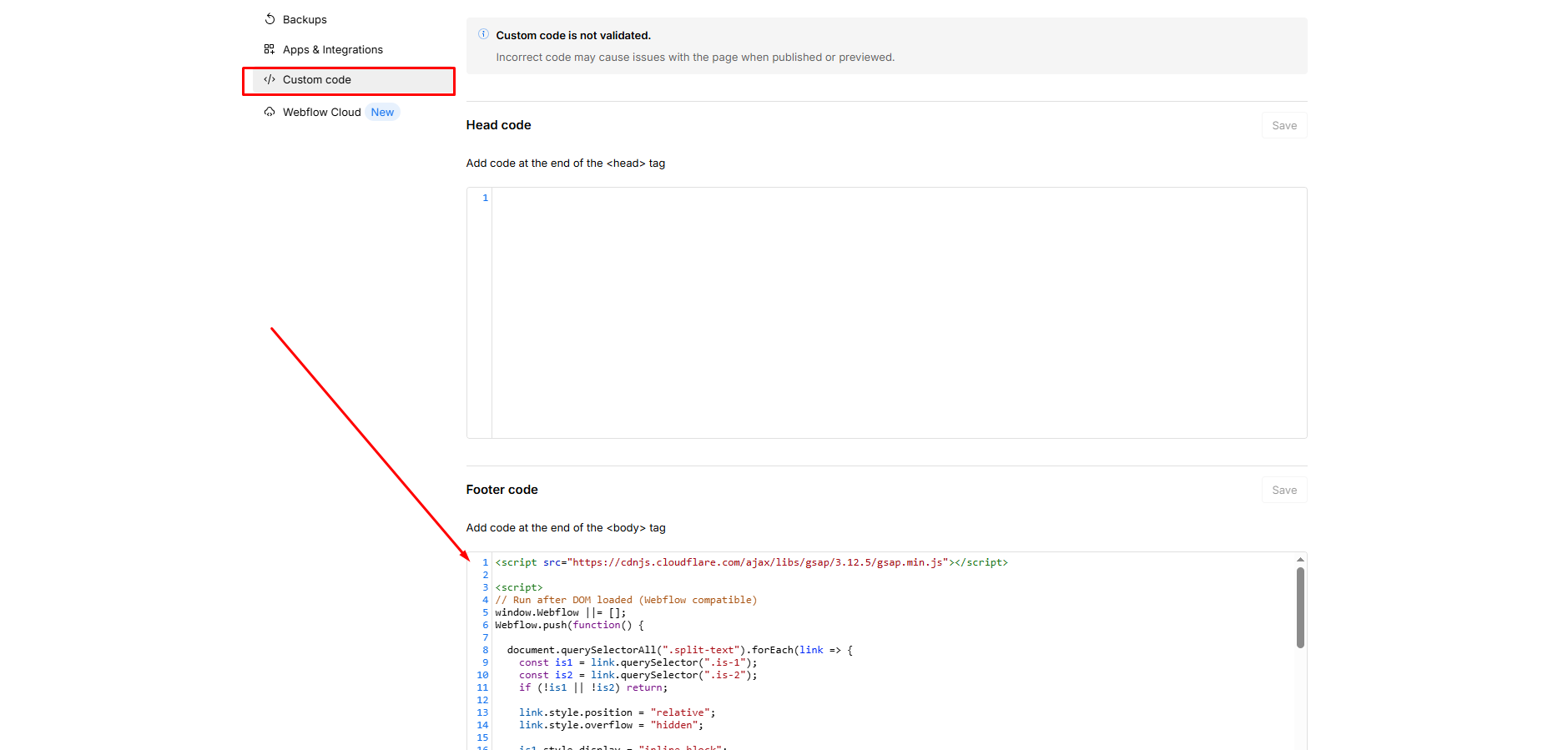Save the Head code section
This screenshot has width=1568, height=750.
click(x=1284, y=125)
